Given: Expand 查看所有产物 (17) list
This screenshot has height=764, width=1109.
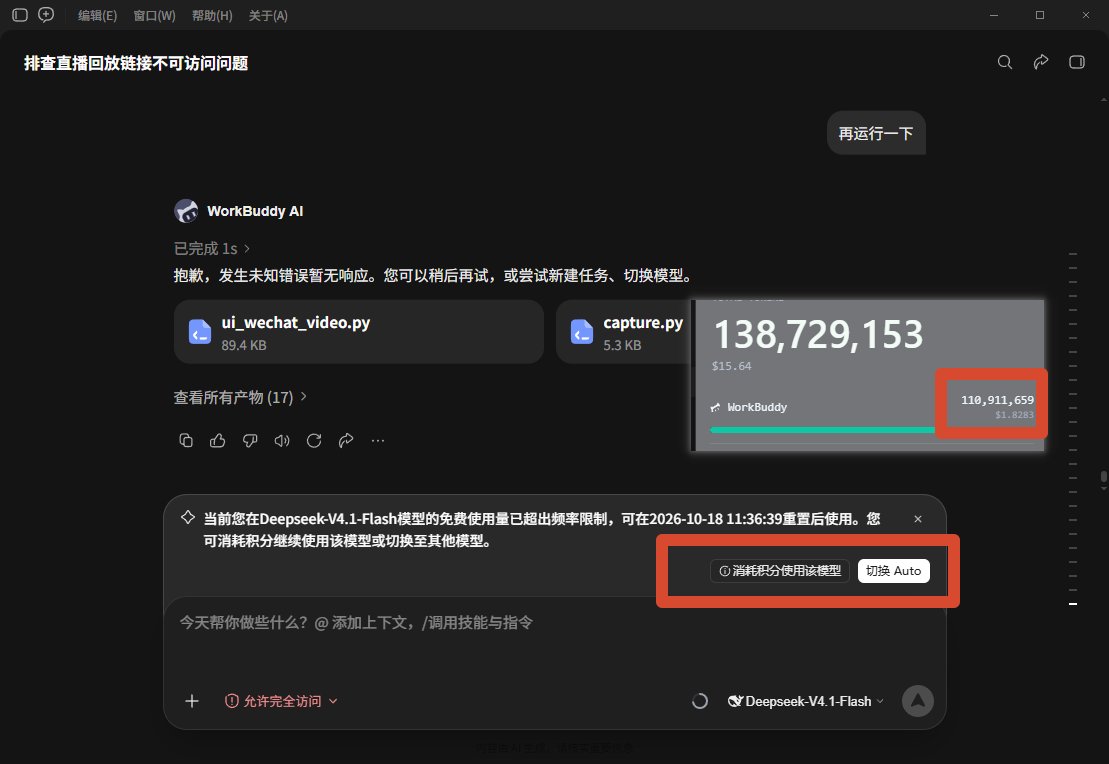Looking at the screenshot, I should pyautogui.click(x=240, y=397).
